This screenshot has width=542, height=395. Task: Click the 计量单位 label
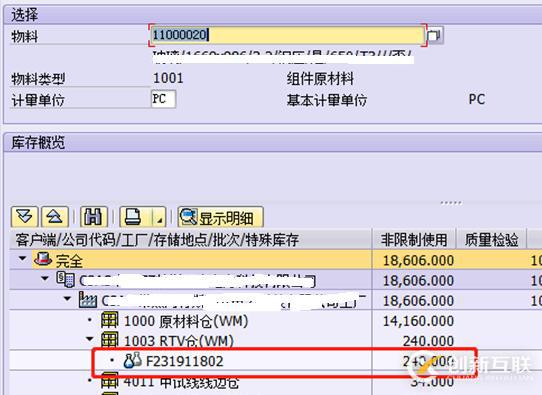(38, 100)
